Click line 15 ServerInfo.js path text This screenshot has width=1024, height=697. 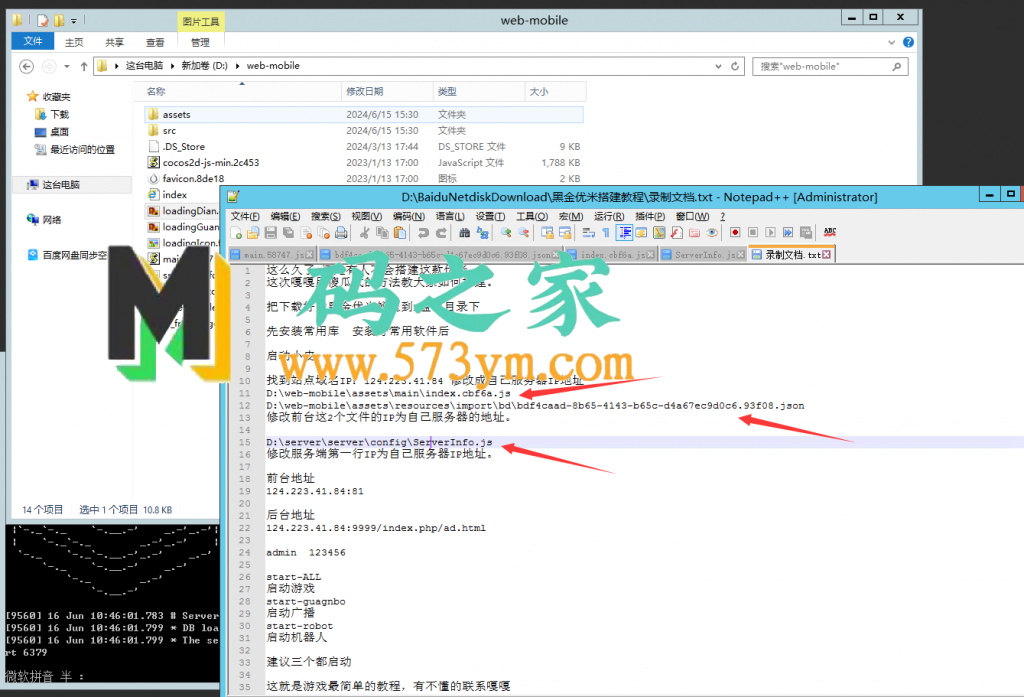tap(379, 442)
